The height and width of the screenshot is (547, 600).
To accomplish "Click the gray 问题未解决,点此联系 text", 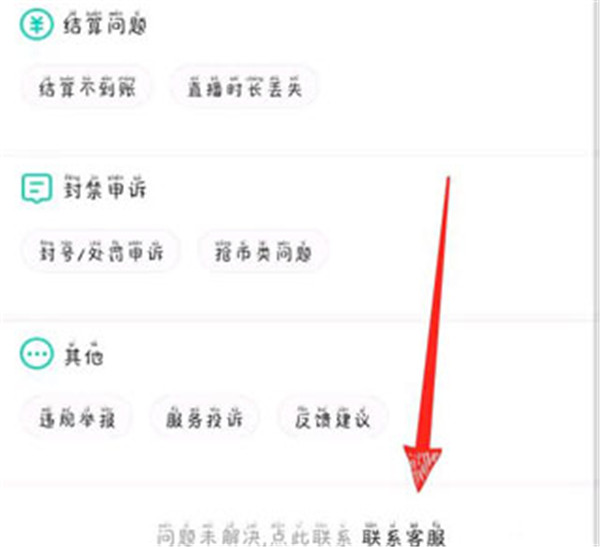I will 254,534.
